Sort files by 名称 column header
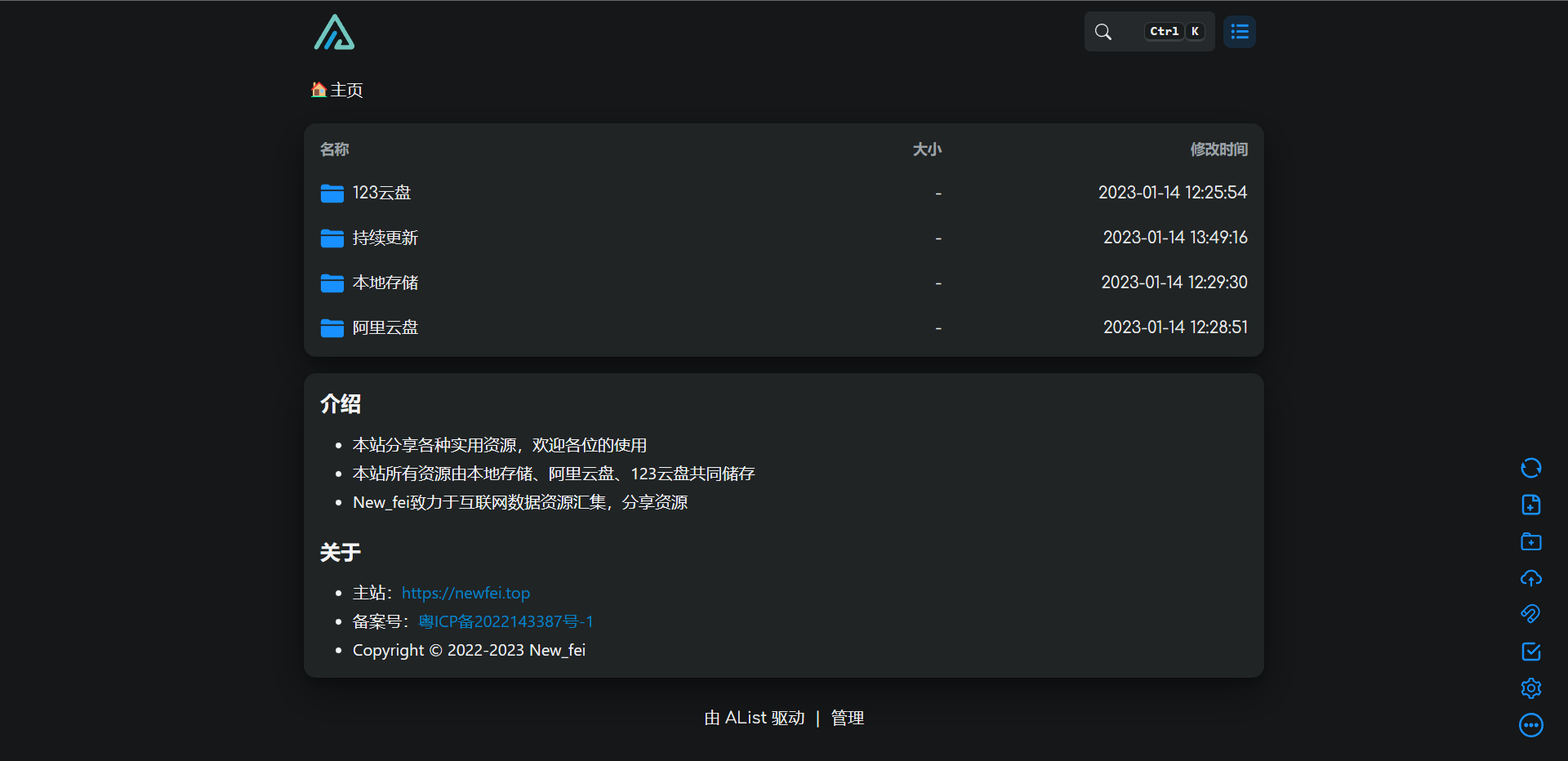The width and height of the screenshot is (1568, 761). (x=334, y=149)
